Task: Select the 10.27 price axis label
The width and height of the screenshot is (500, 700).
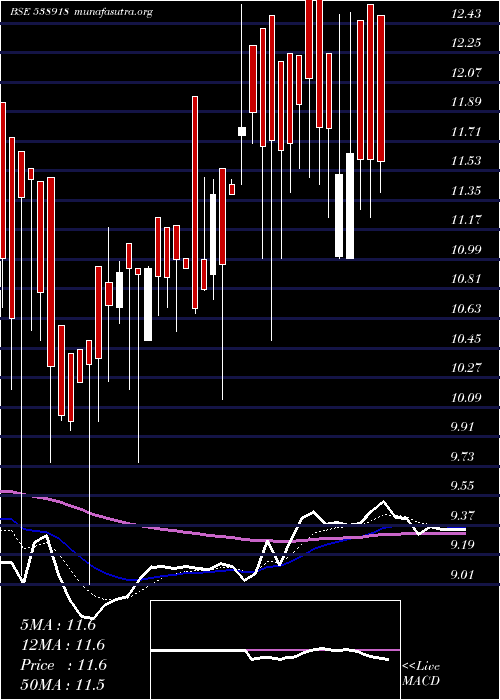Action: [466, 368]
